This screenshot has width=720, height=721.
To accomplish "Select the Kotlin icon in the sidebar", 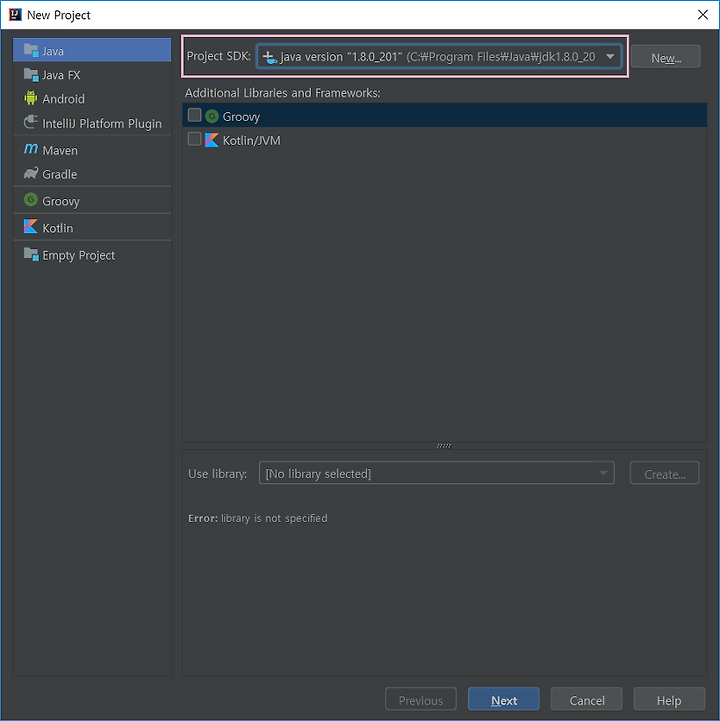I will pyautogui.click(x=31, y=227).
